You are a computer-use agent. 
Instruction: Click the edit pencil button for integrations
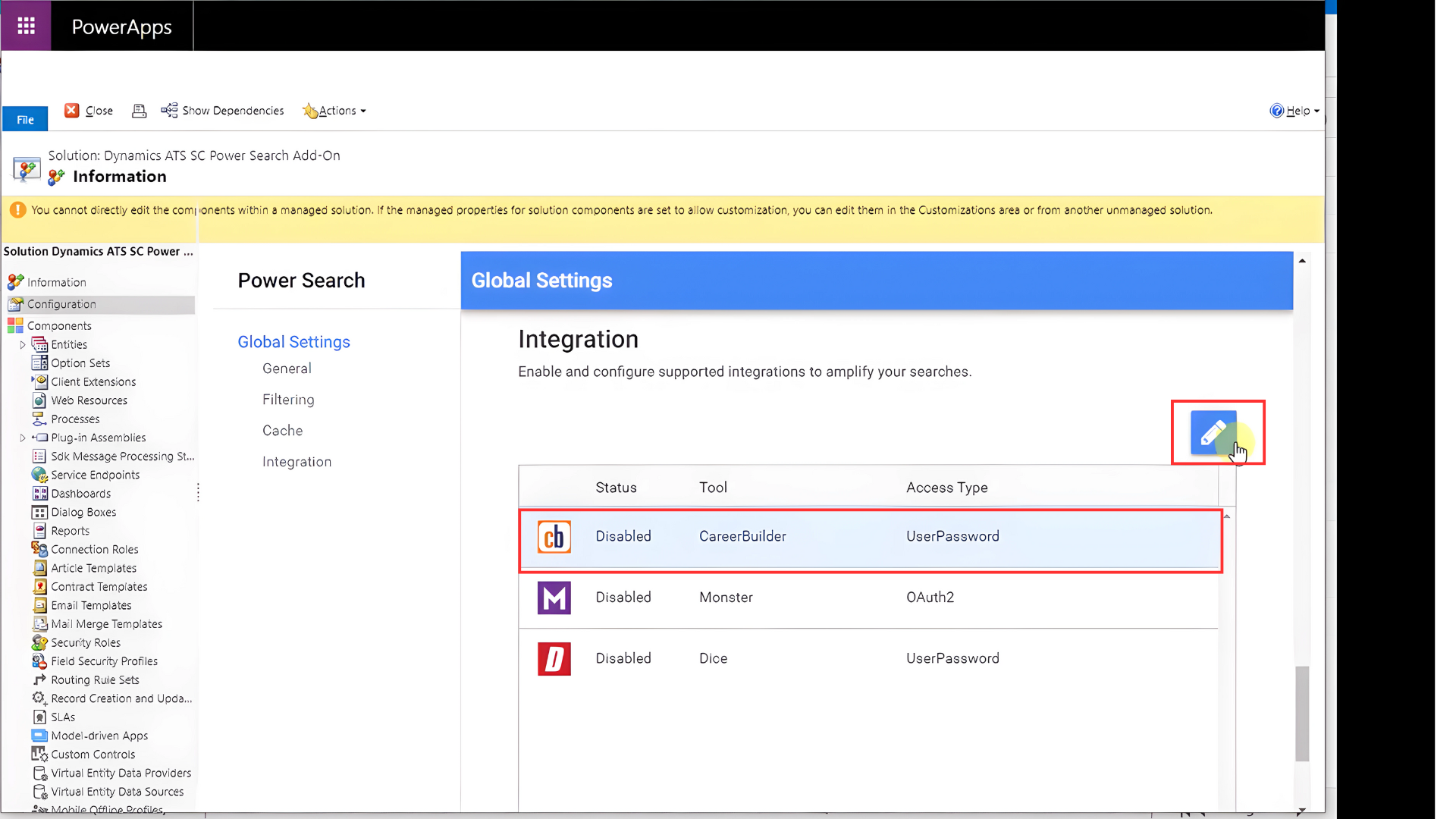(x=1213, y=432)
